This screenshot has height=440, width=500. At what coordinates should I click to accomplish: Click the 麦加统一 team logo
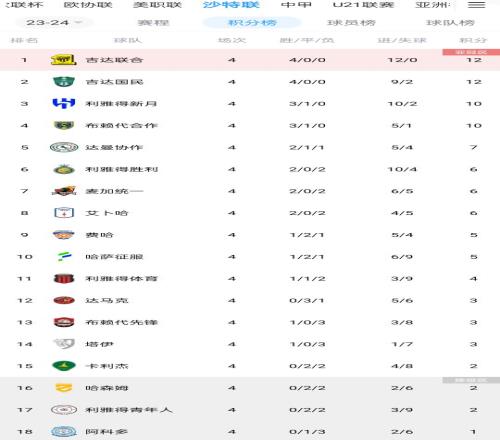[x=64, y=191]
